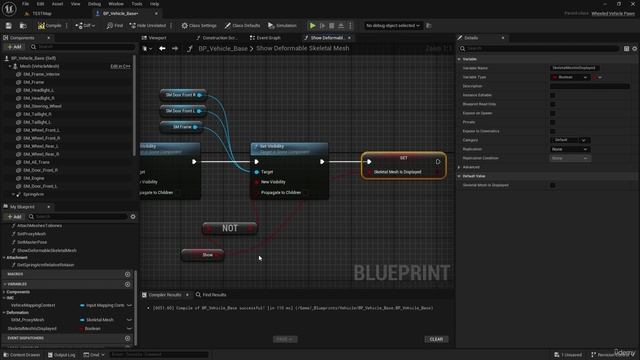Viewport: 640px width, 360px height.
Task: Click Add in Components panel
Action: click(x=14, y=47)
